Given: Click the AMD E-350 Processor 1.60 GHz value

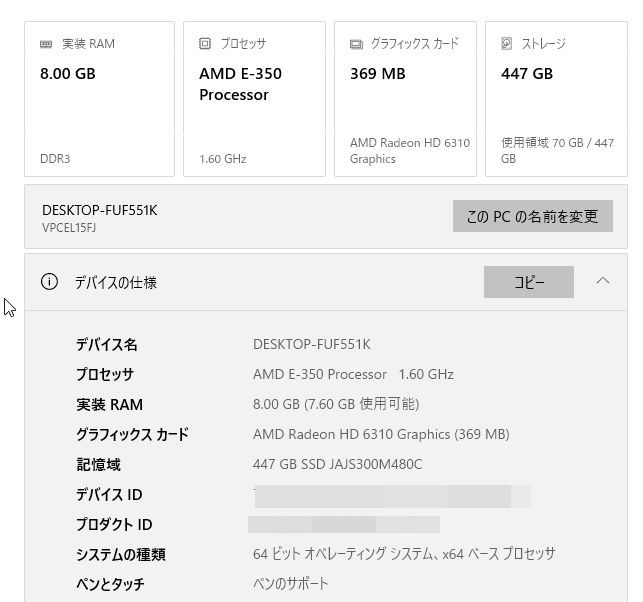Looking at the screenshot, I should [353, 374].
